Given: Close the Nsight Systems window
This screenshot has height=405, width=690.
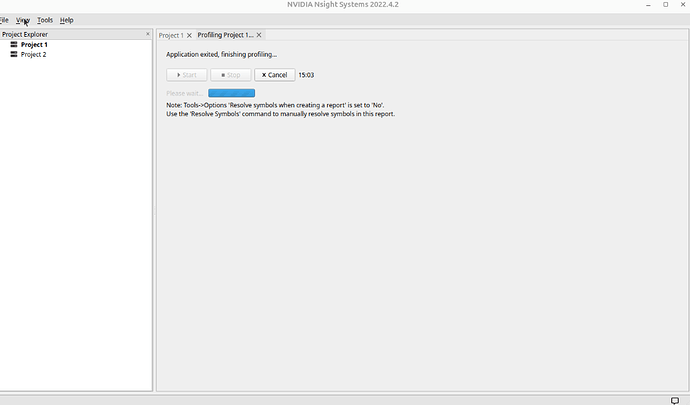Looking at the screenshot, I should tap(683, 4).
